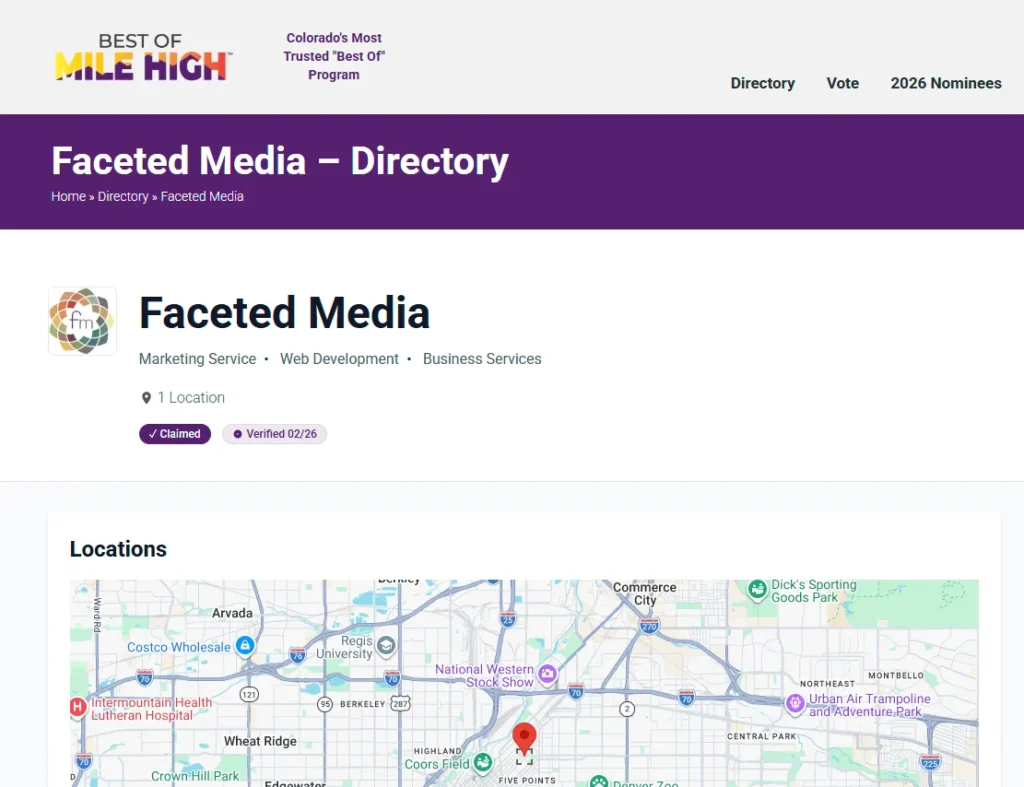
Task: Select the Costco Wholesale icon on the map
Action: pyautogui.click(x=246, y=645)
